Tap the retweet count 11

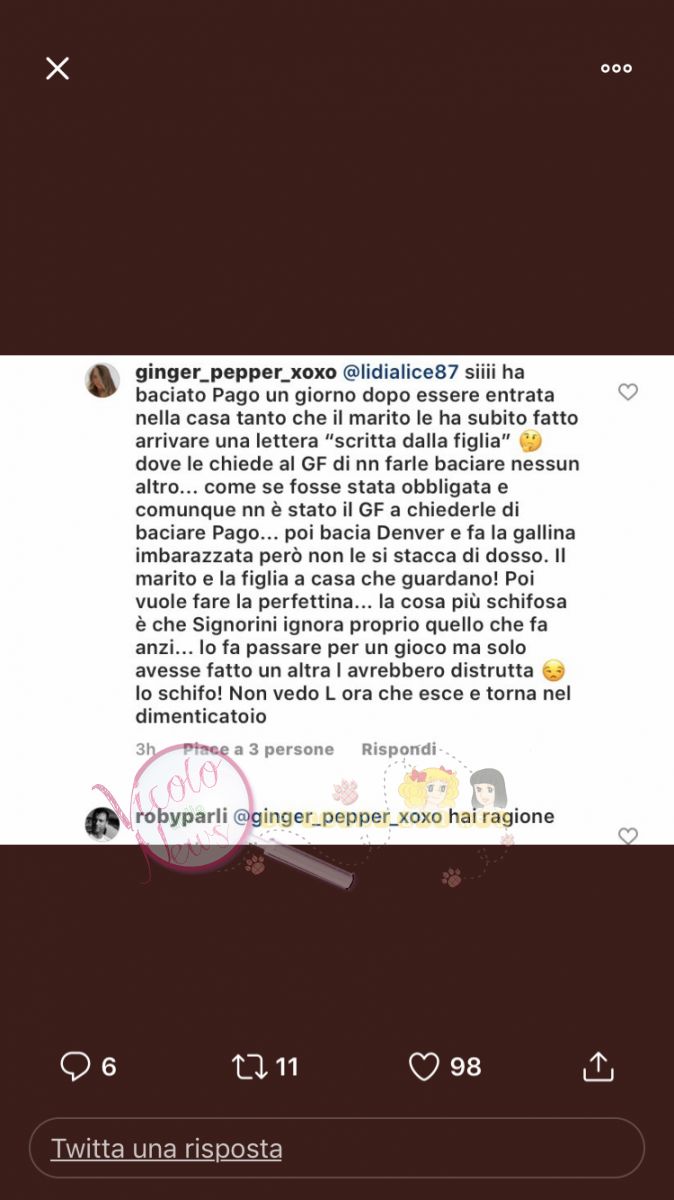[287, 1067]
